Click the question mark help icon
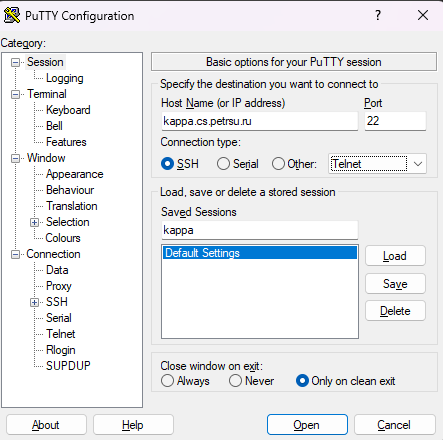 (x=378, y=15)
